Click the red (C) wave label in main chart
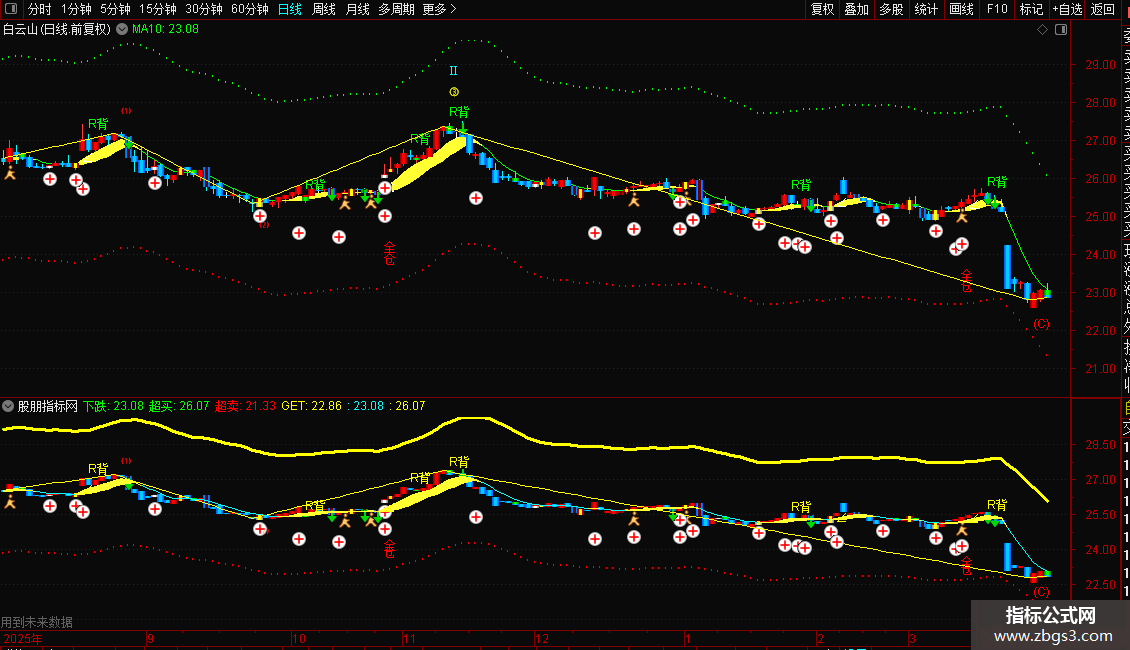This screenshot has width=1130, height=650. click(x=1041, y=324)
